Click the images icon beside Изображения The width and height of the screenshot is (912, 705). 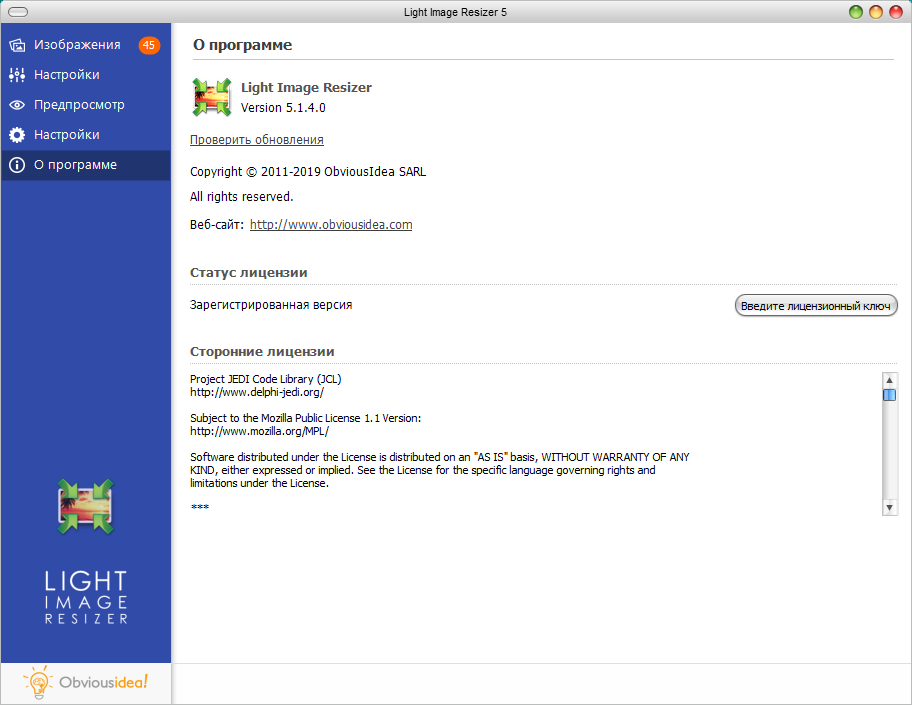[x=17, y=45]
